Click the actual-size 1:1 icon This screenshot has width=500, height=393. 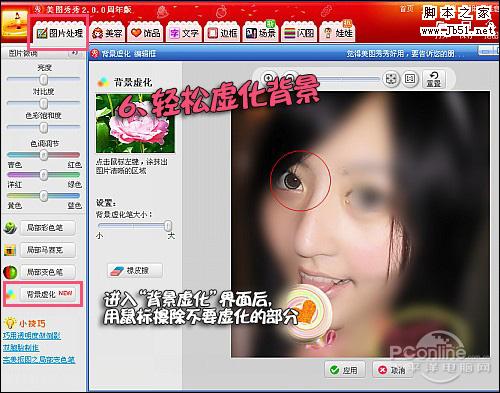(410, 79)
